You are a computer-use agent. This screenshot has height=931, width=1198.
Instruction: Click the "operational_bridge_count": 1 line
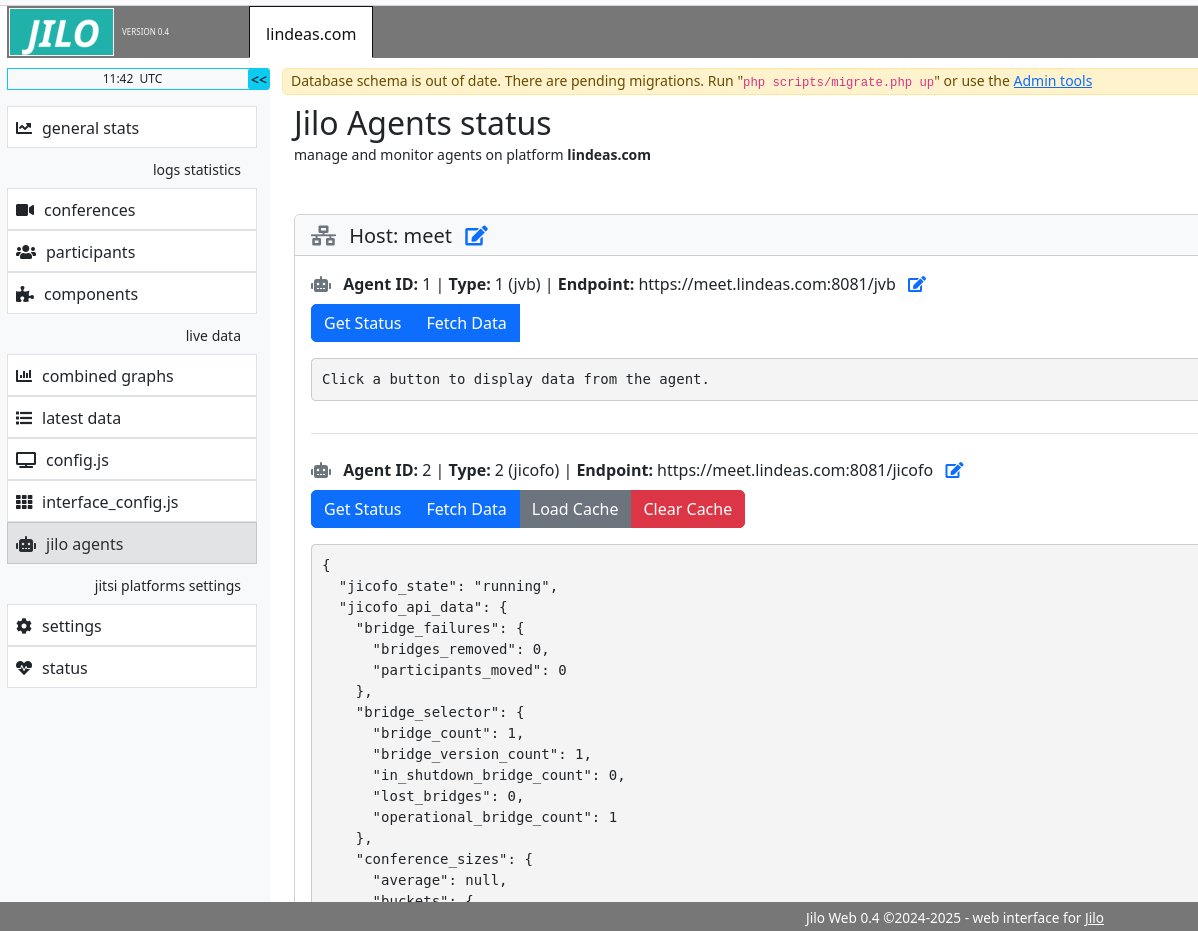click(494, 817)
